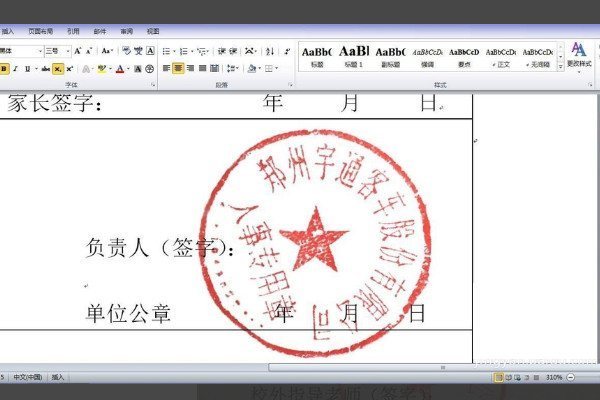Click the zoom out minus button

(571, 377)
